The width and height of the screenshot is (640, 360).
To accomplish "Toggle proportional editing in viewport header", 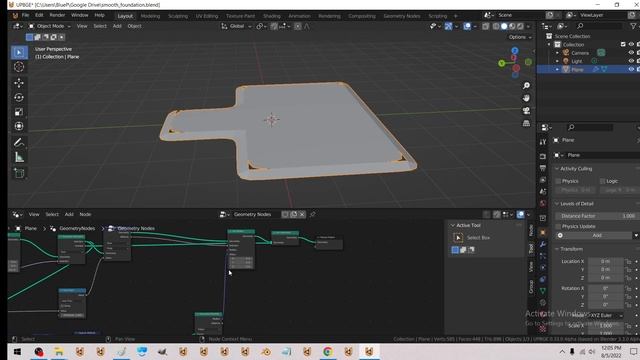I will [298, 26].
